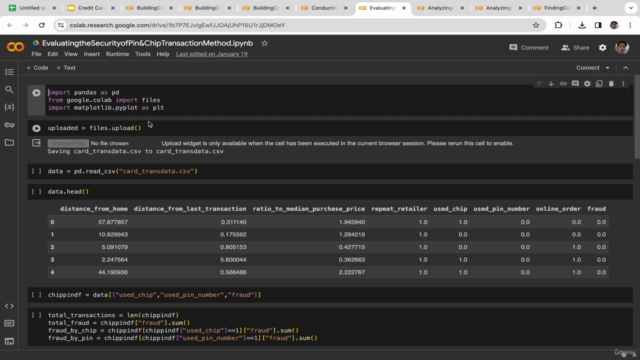
Task: Open more cell actions three-dot menu
Action: (x=623, y=84)
